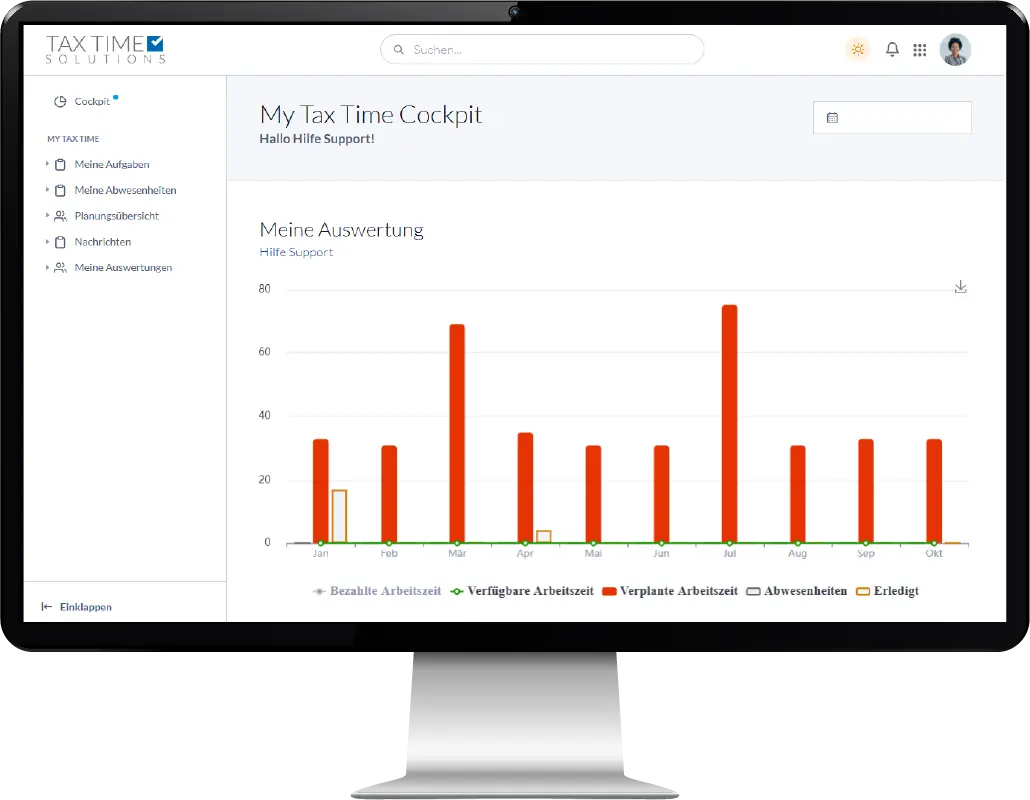Screen dimensions: 1030x800
Task: Click the red Sep bar
Action: tap(866, 491)
